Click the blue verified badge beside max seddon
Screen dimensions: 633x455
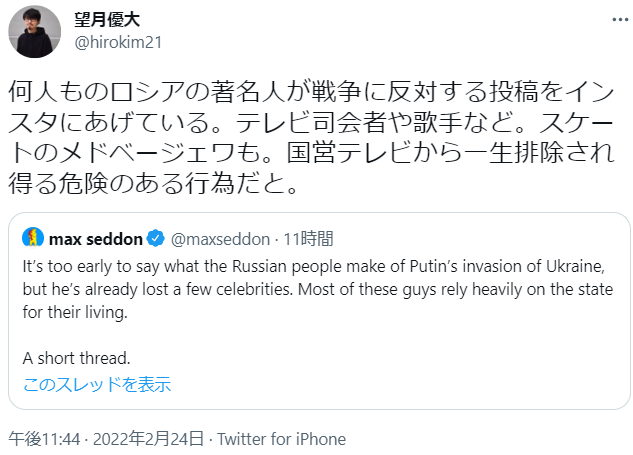pyautogui.click(x=156, y=239)
